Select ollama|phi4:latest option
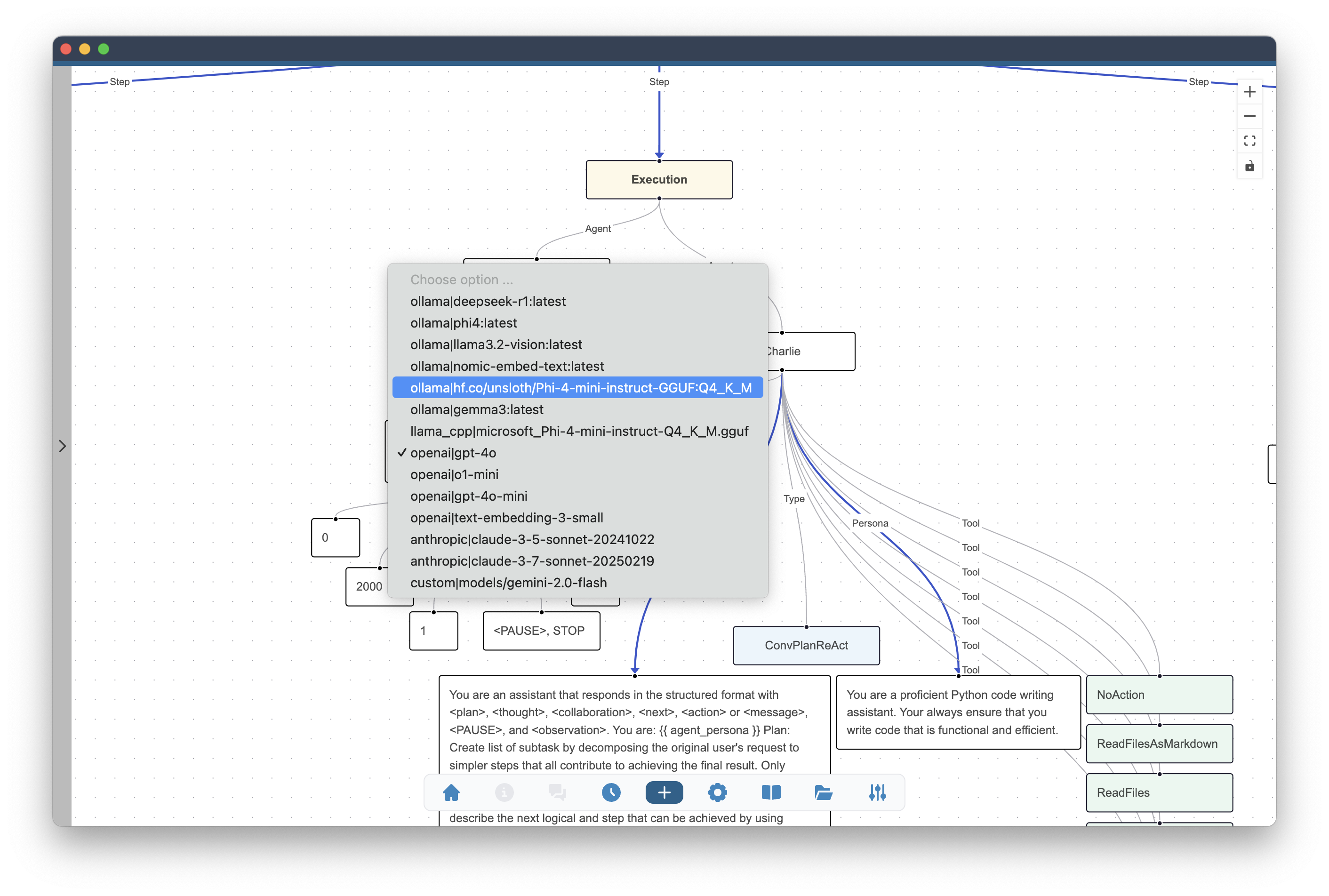Image resolution: width=1329 pixels, height=896 pixels. [577, 323]
